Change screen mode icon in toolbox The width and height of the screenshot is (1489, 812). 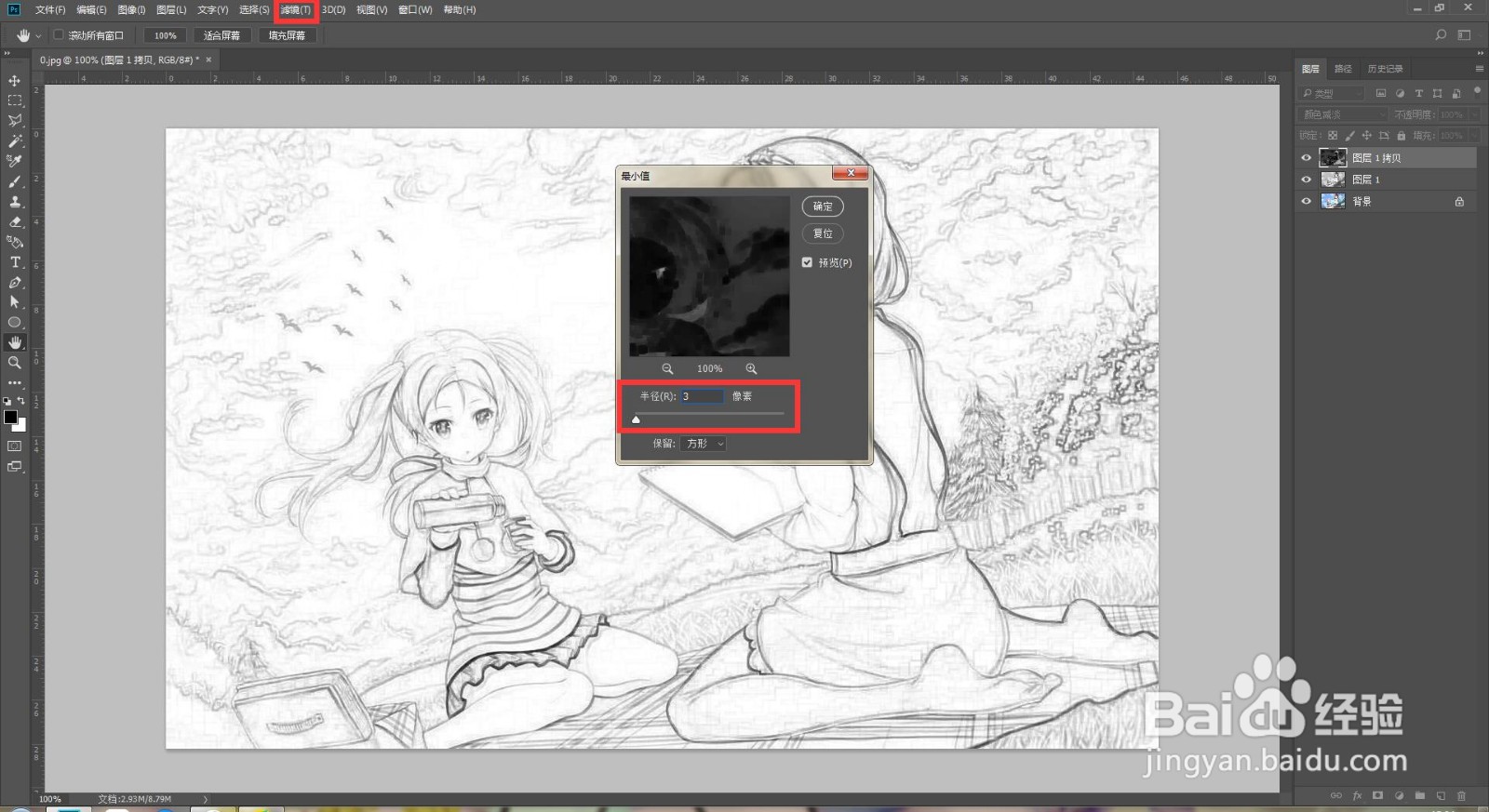(15, 467)
